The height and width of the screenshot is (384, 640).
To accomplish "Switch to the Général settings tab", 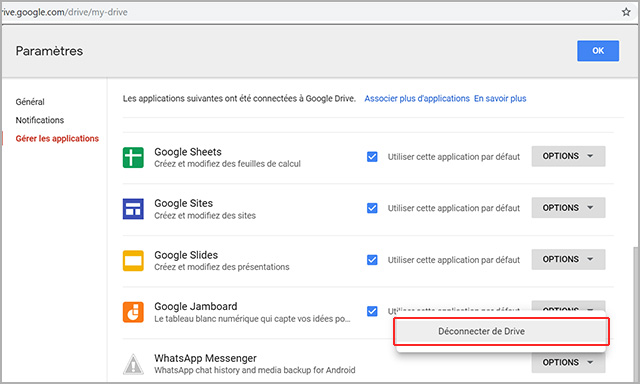I will [30, 102].
